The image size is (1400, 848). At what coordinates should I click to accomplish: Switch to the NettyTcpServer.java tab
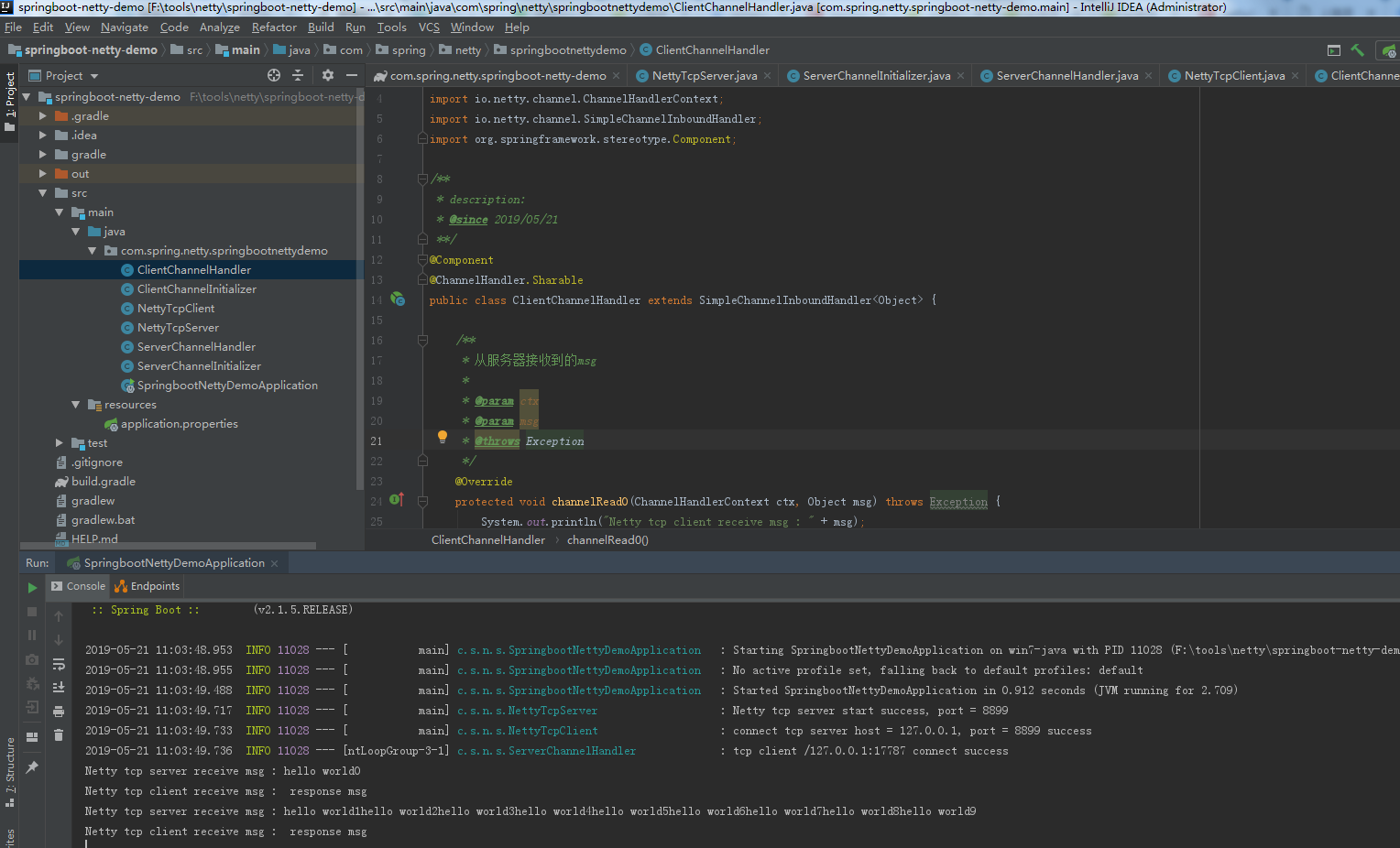pos(705,76)
